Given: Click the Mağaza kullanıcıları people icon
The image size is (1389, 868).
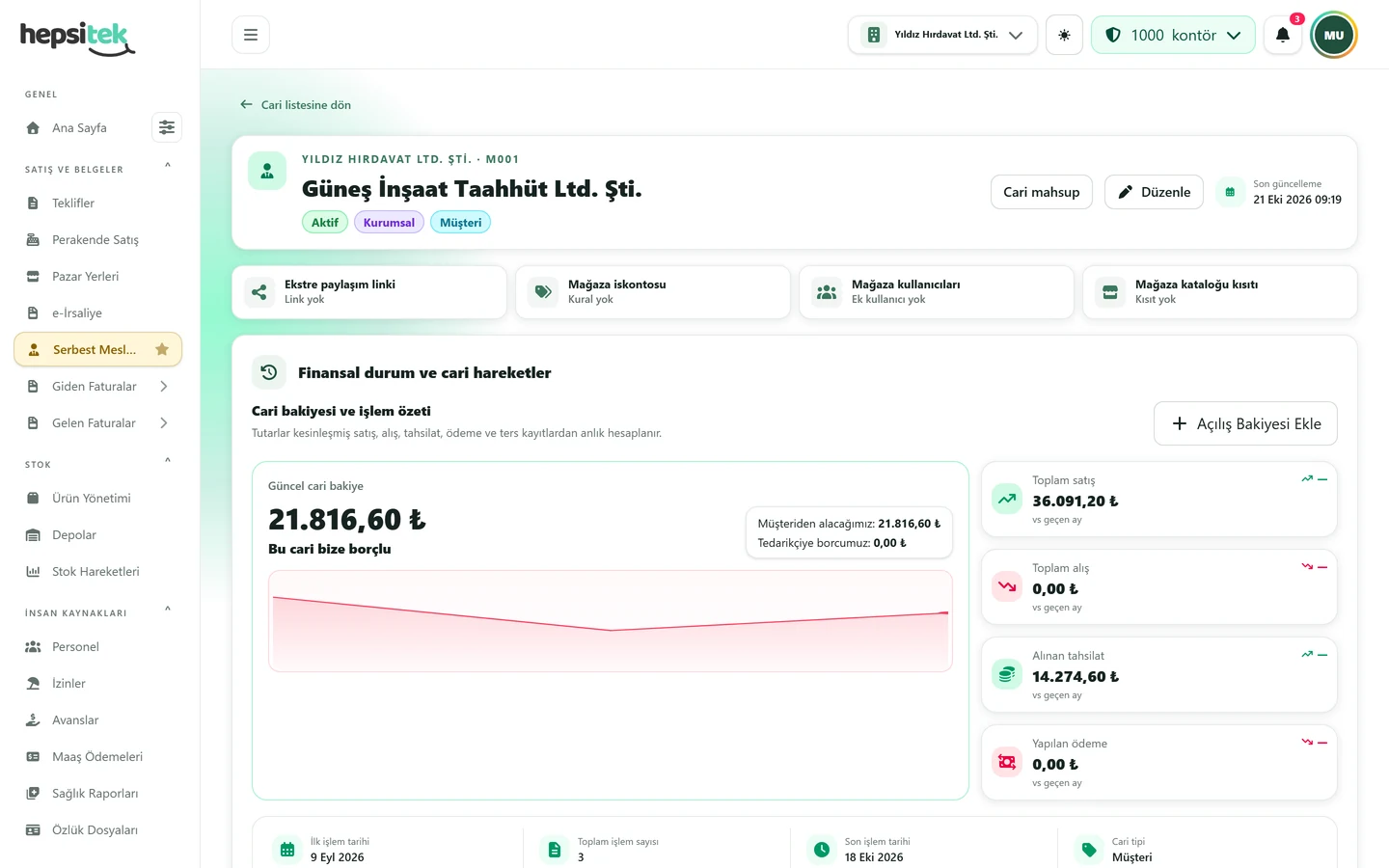Looking at the screenshot, I should [827, 292].
